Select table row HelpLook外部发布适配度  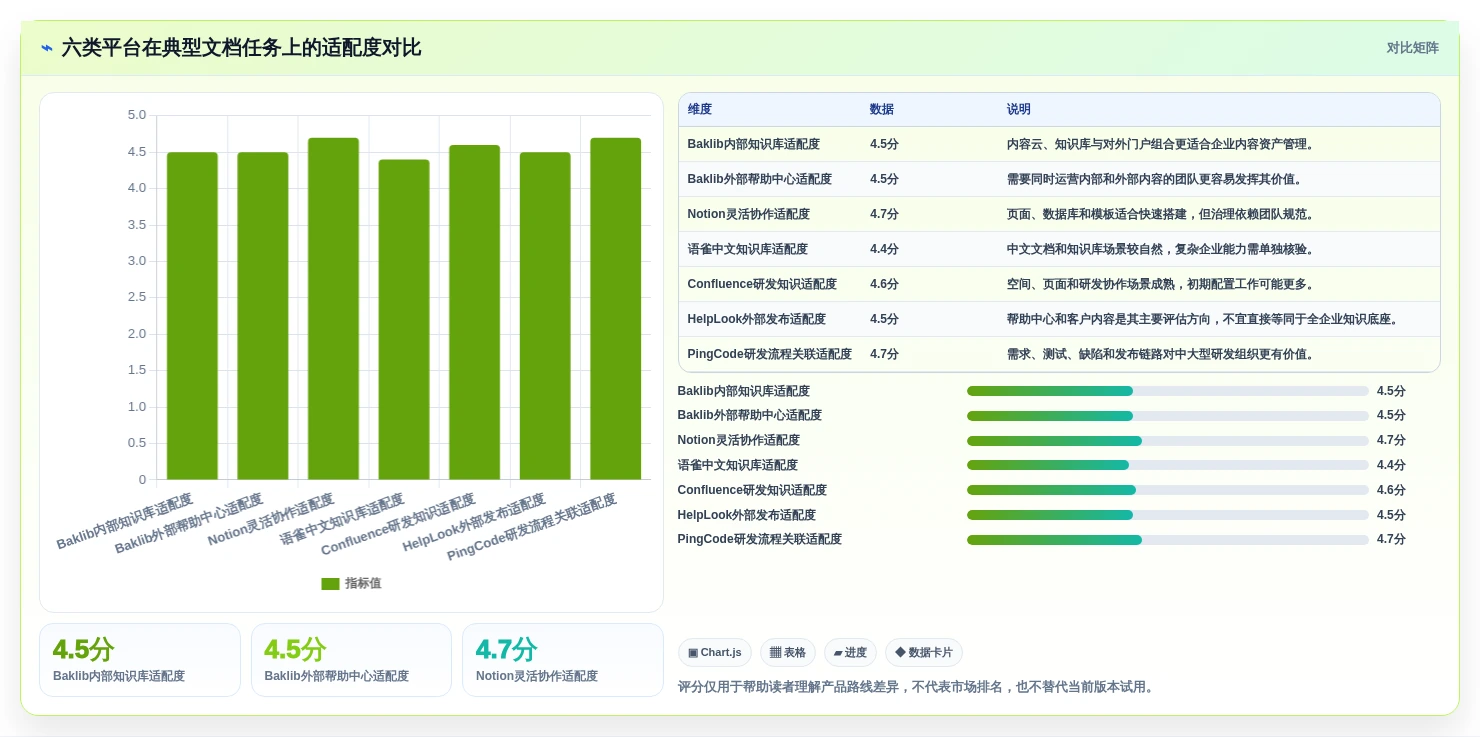[x=1059, y=319]
